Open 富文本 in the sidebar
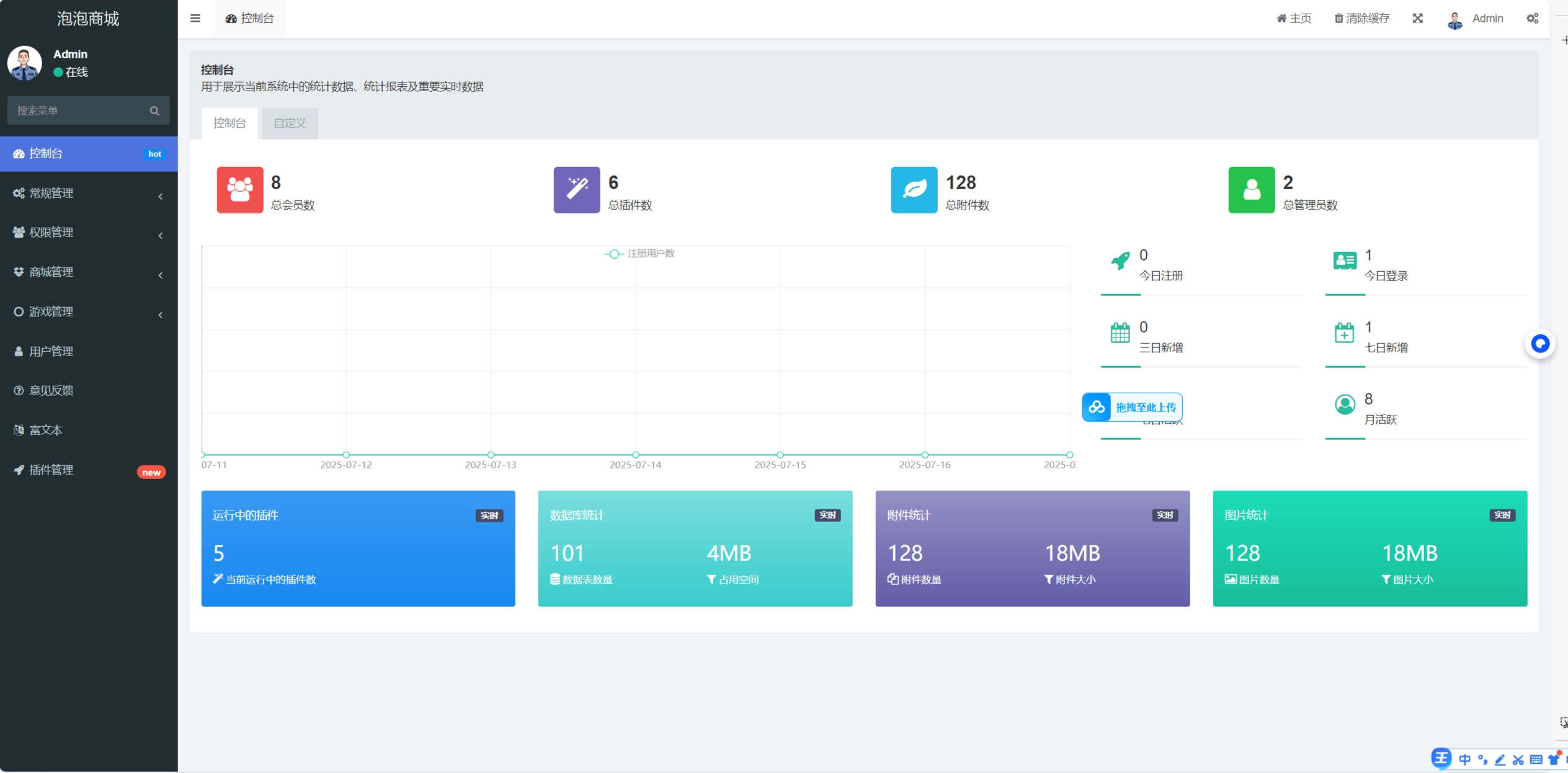Viewport: 1568px width, 773px height. tap(89, 430)
